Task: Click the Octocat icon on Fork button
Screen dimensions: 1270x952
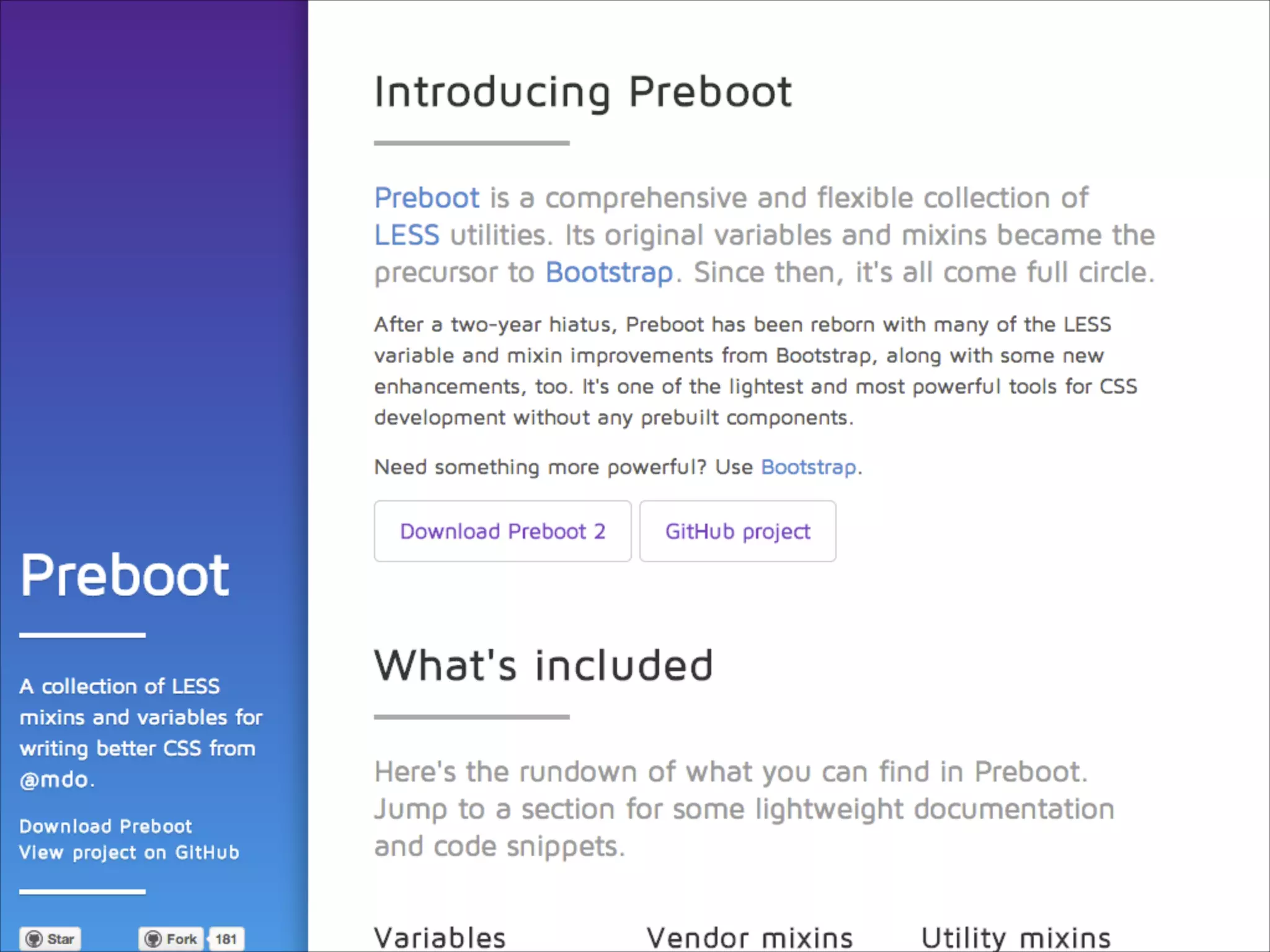Action: (x=153, y=939)
